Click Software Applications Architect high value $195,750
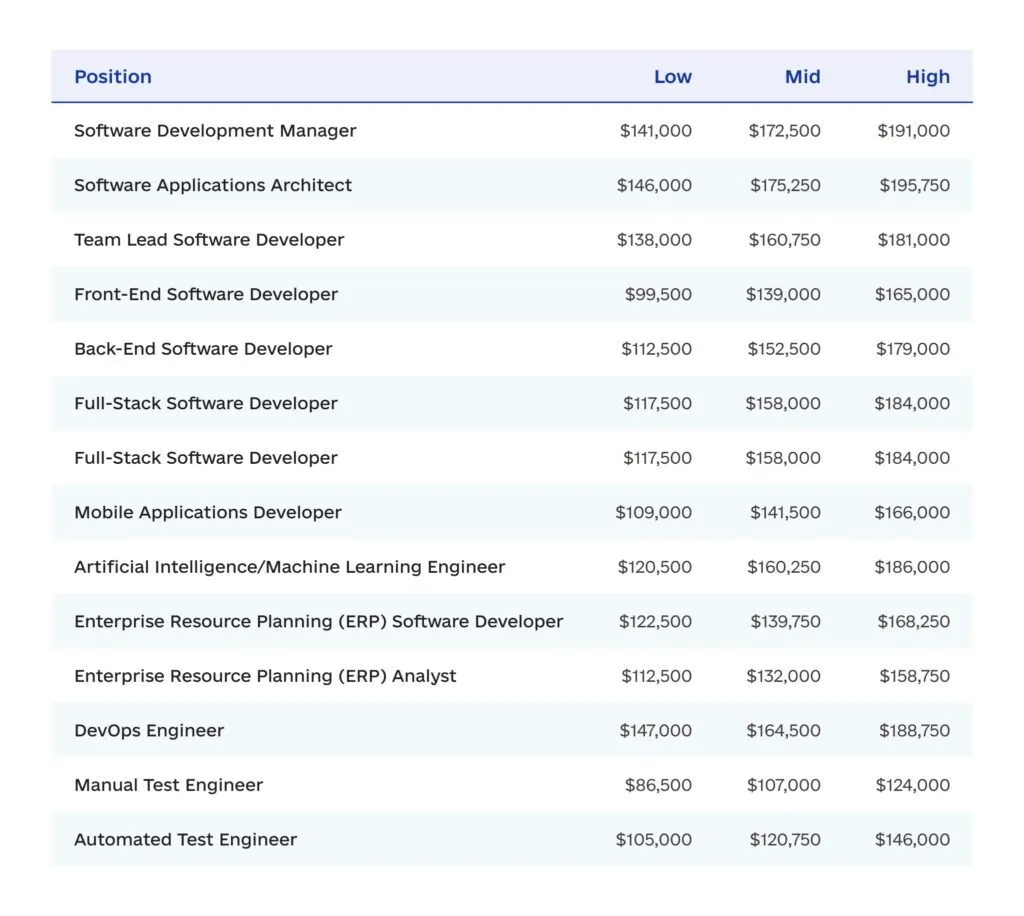The image size is (1024, 916). pos(914,185)
